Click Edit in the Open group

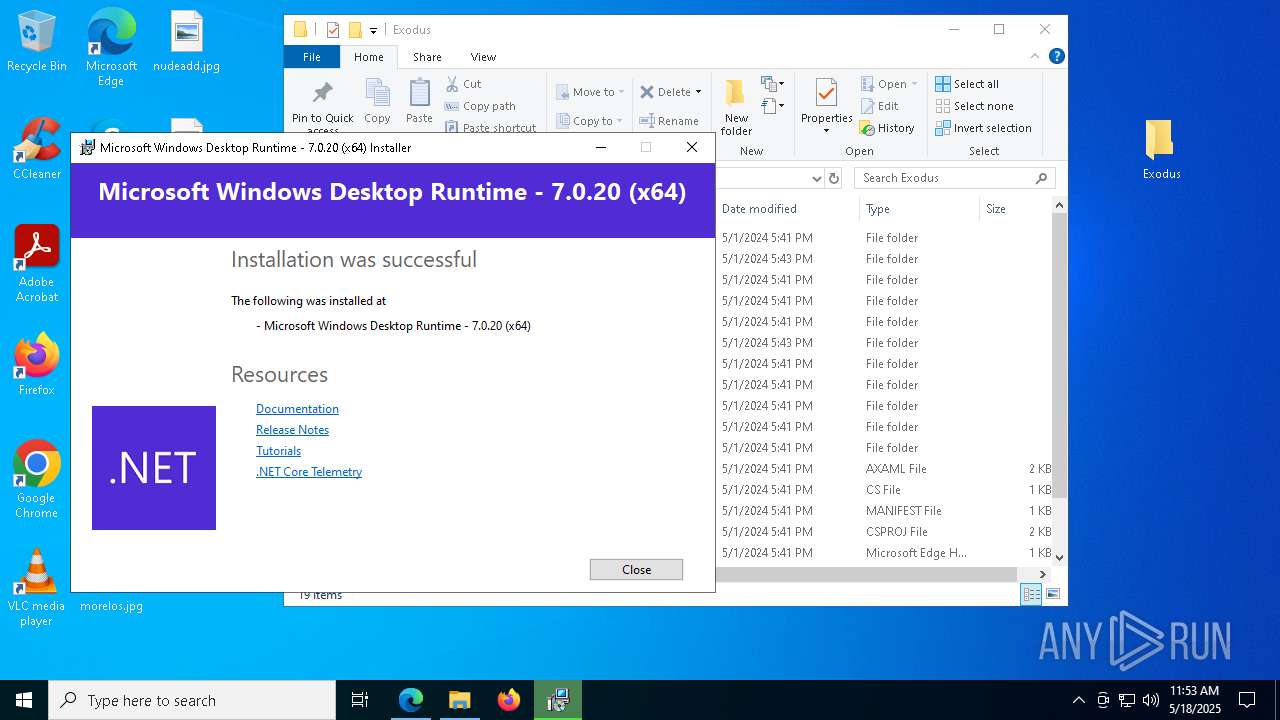tap(879, 106)
